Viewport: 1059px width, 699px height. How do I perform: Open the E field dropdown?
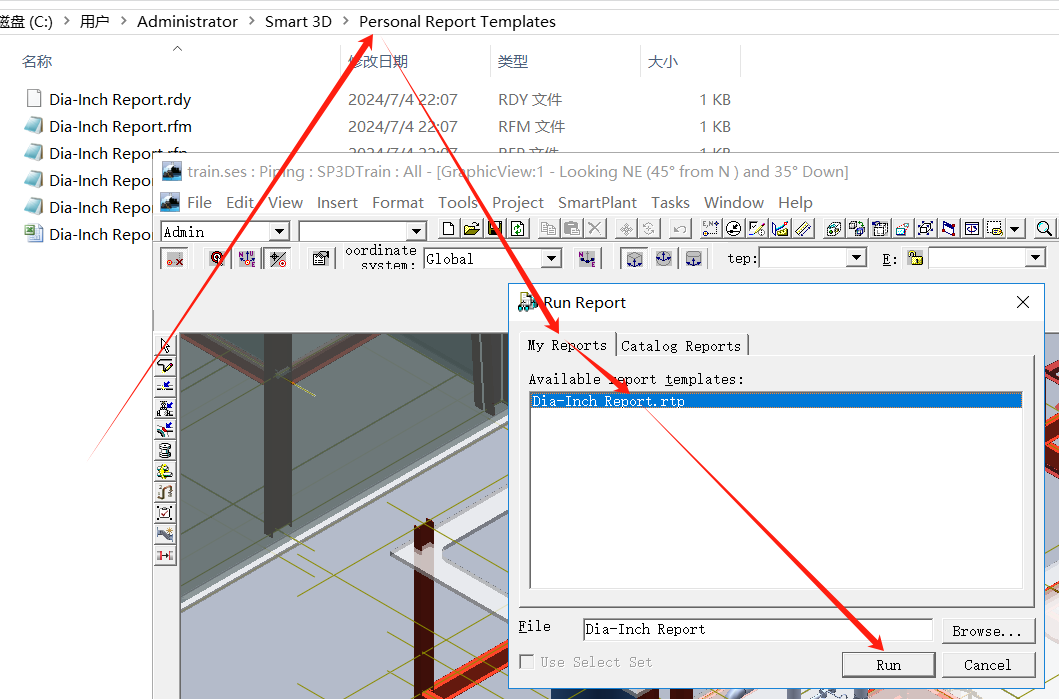click(1035, 258)
